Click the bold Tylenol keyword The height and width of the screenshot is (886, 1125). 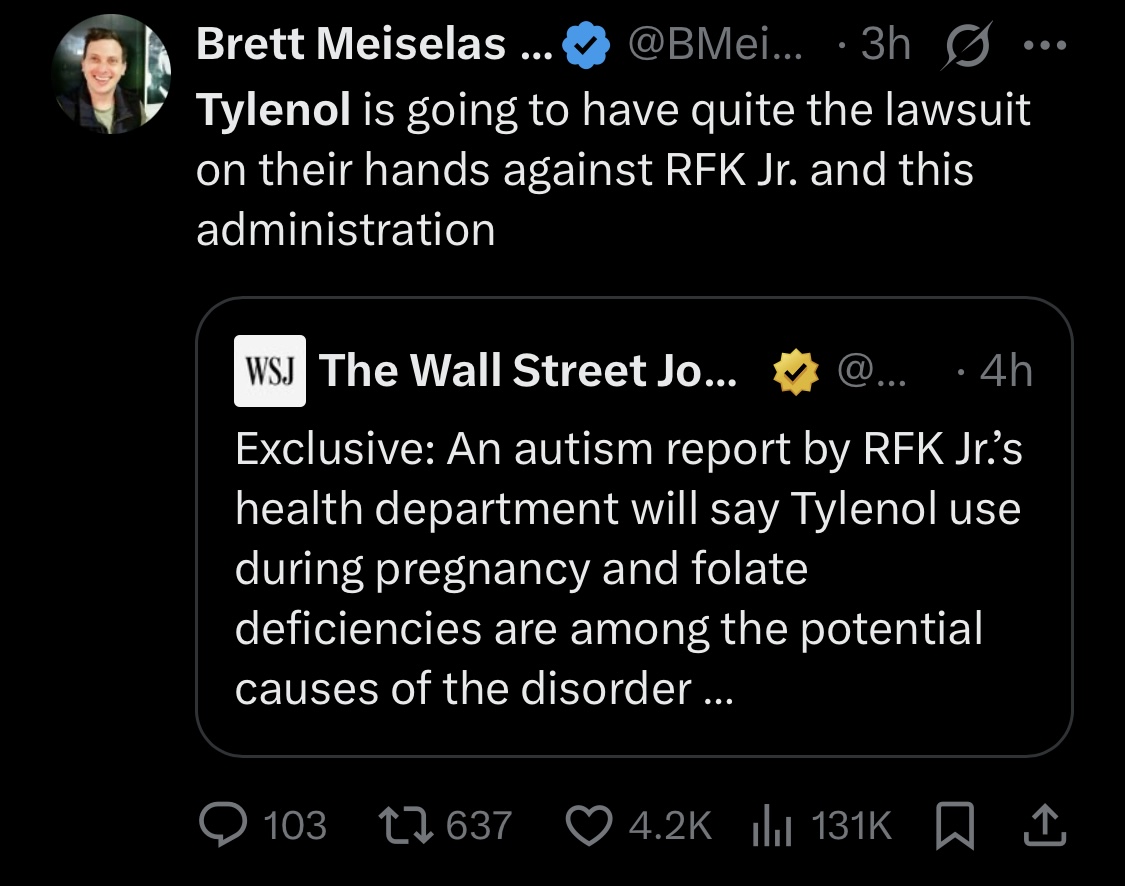pyautogui.click(x=272, y=110)
